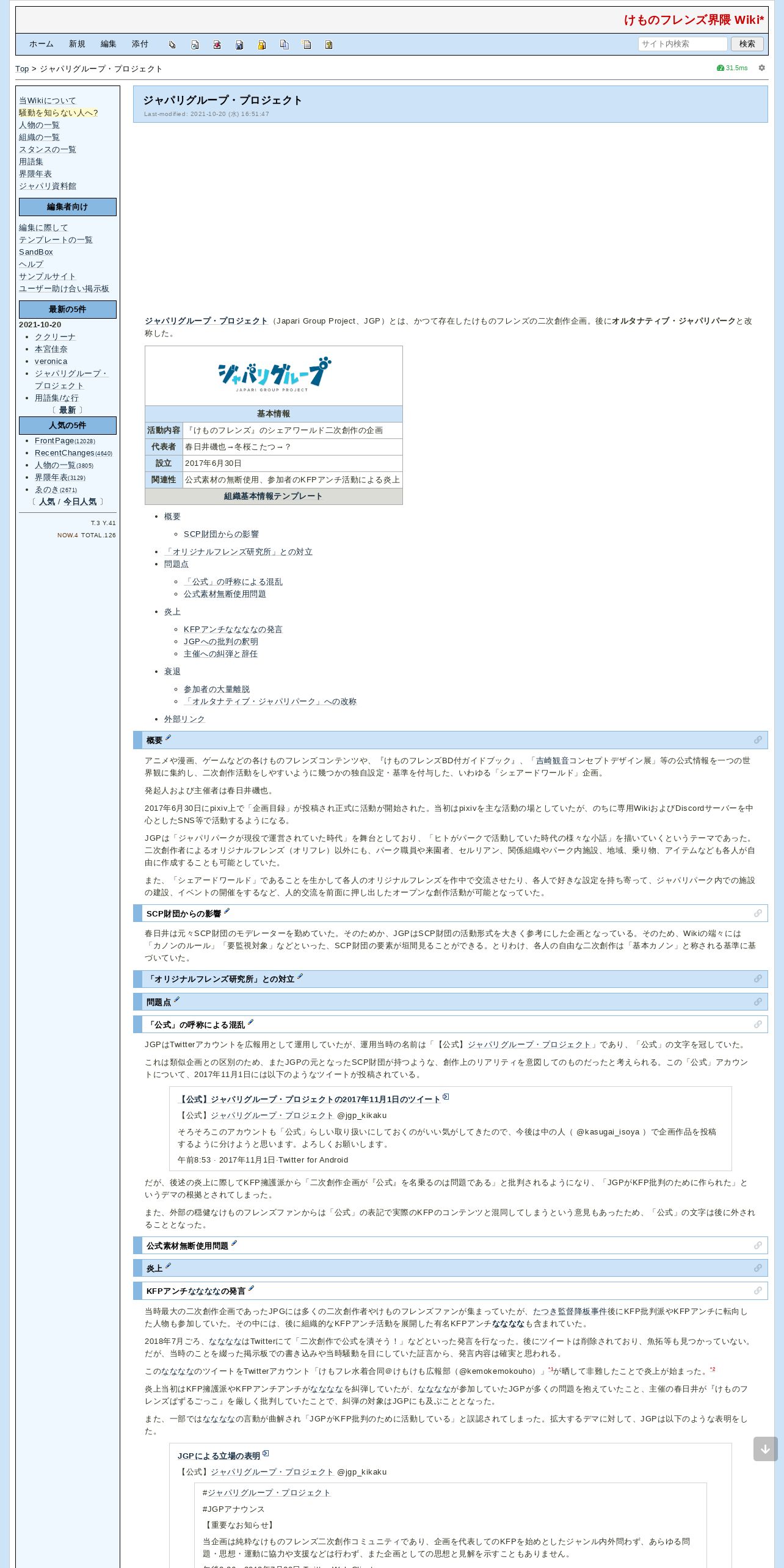Open 当Wikiについて in the sidebar
This screenshot has width=784, height=1568.
48,101
